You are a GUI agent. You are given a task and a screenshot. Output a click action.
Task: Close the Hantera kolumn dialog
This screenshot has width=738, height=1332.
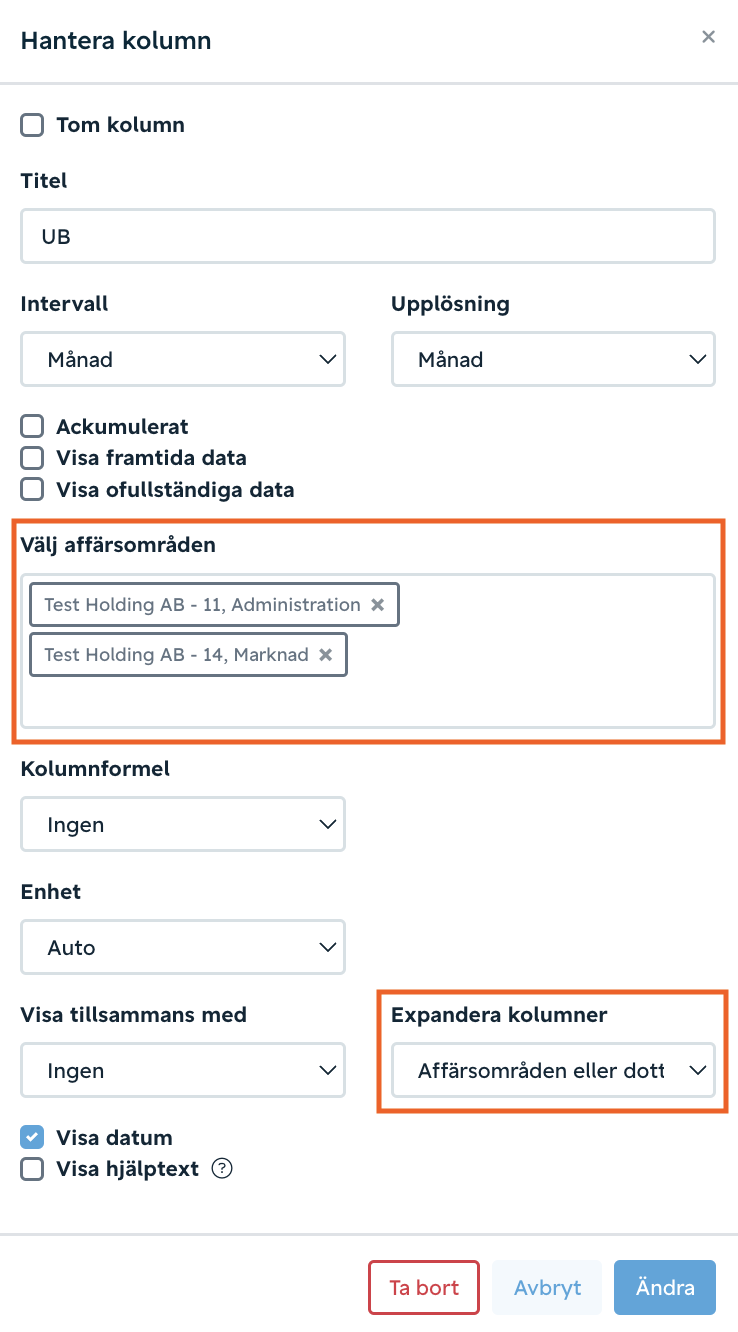coord(708,37)
